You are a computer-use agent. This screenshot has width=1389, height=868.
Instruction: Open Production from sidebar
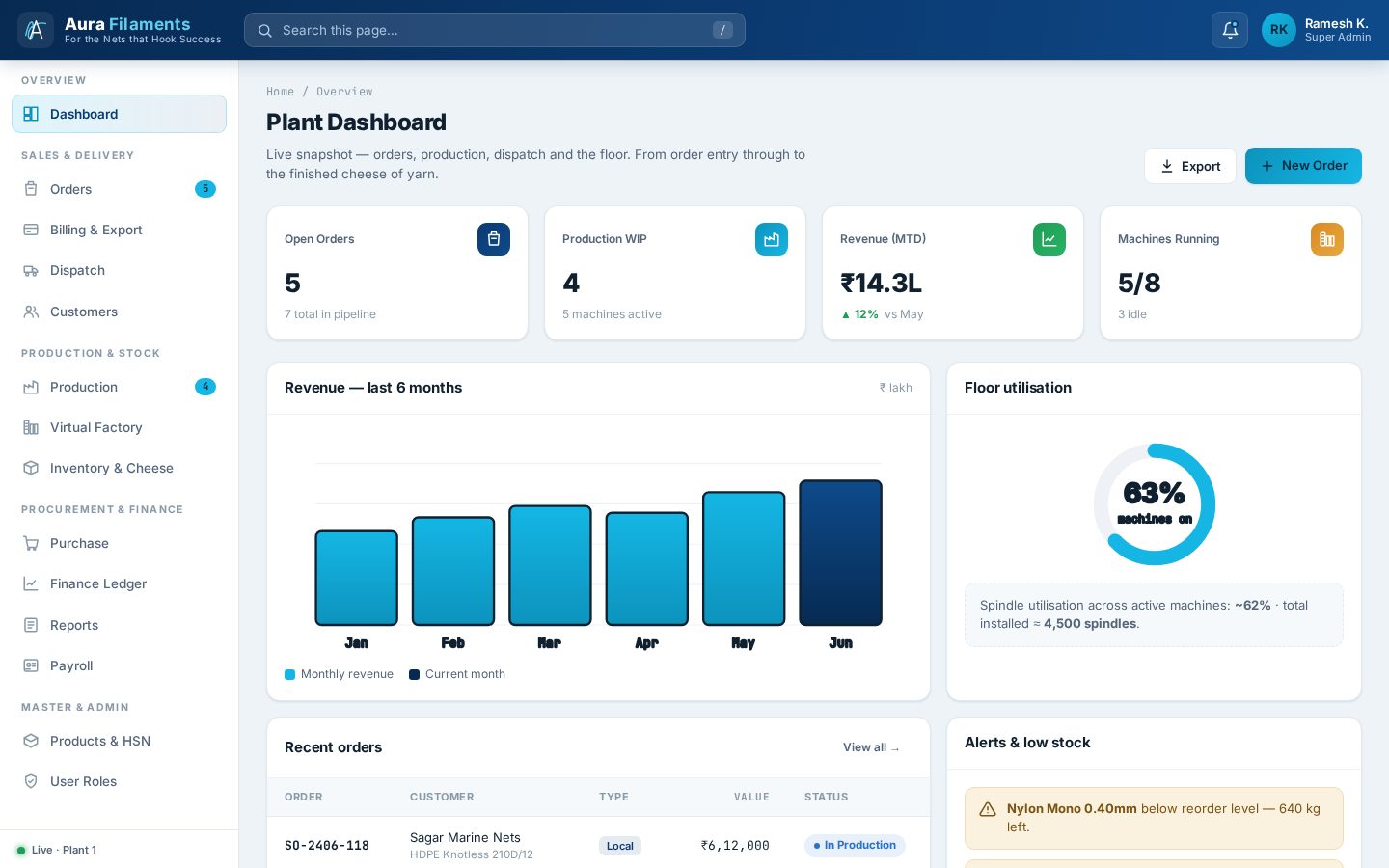tap(119, 387)
